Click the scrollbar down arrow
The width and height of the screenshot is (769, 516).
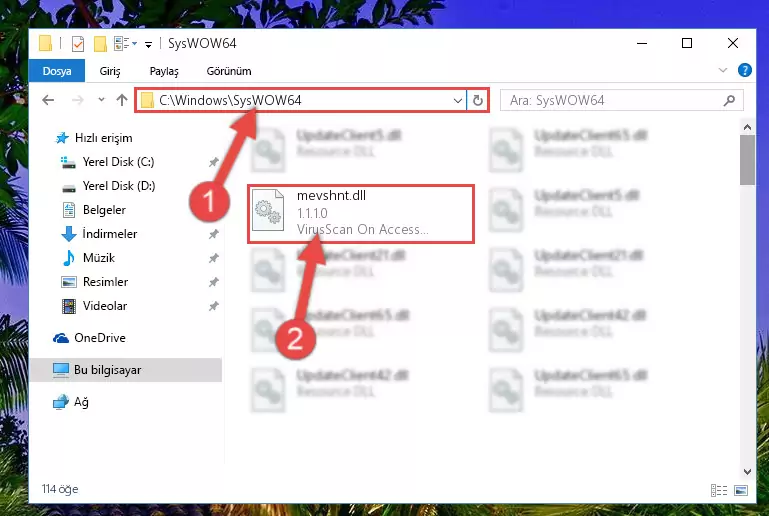click(x=747, y=472)
